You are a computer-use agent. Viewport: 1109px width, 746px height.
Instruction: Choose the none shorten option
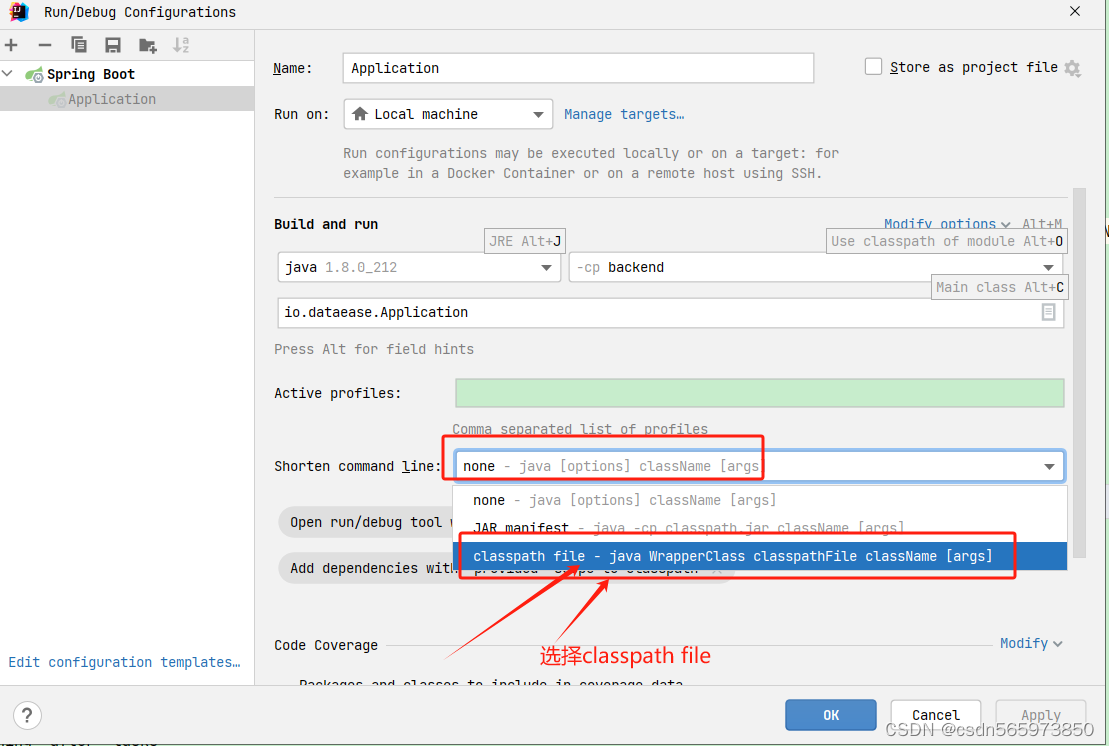(760, 500)
